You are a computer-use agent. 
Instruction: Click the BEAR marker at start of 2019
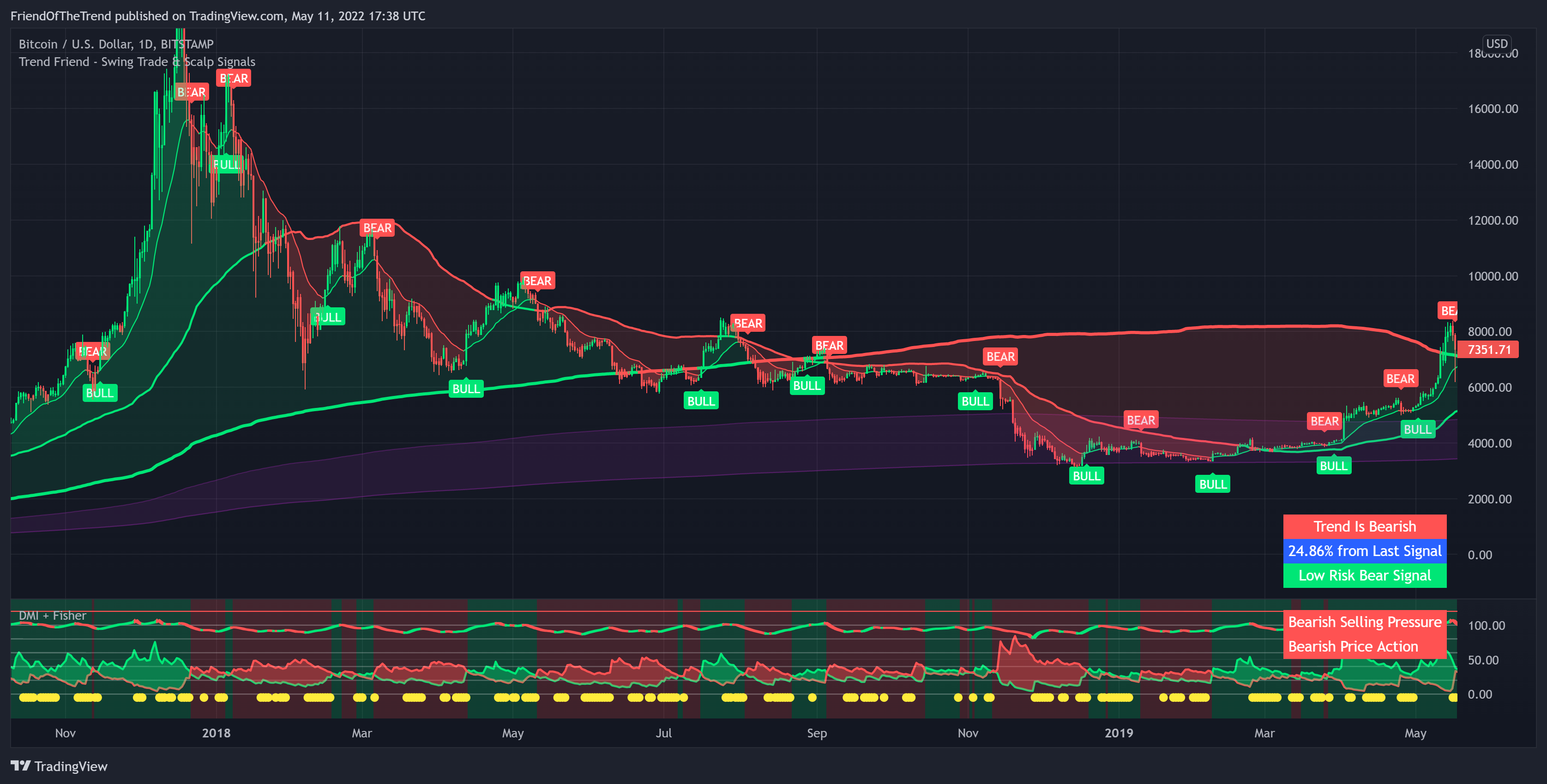(1141, 420)
